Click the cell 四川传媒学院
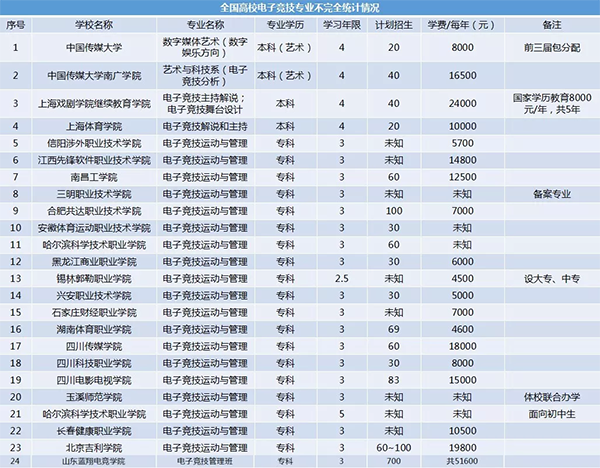This screenshot has height=468, width=600. point(94,346)
